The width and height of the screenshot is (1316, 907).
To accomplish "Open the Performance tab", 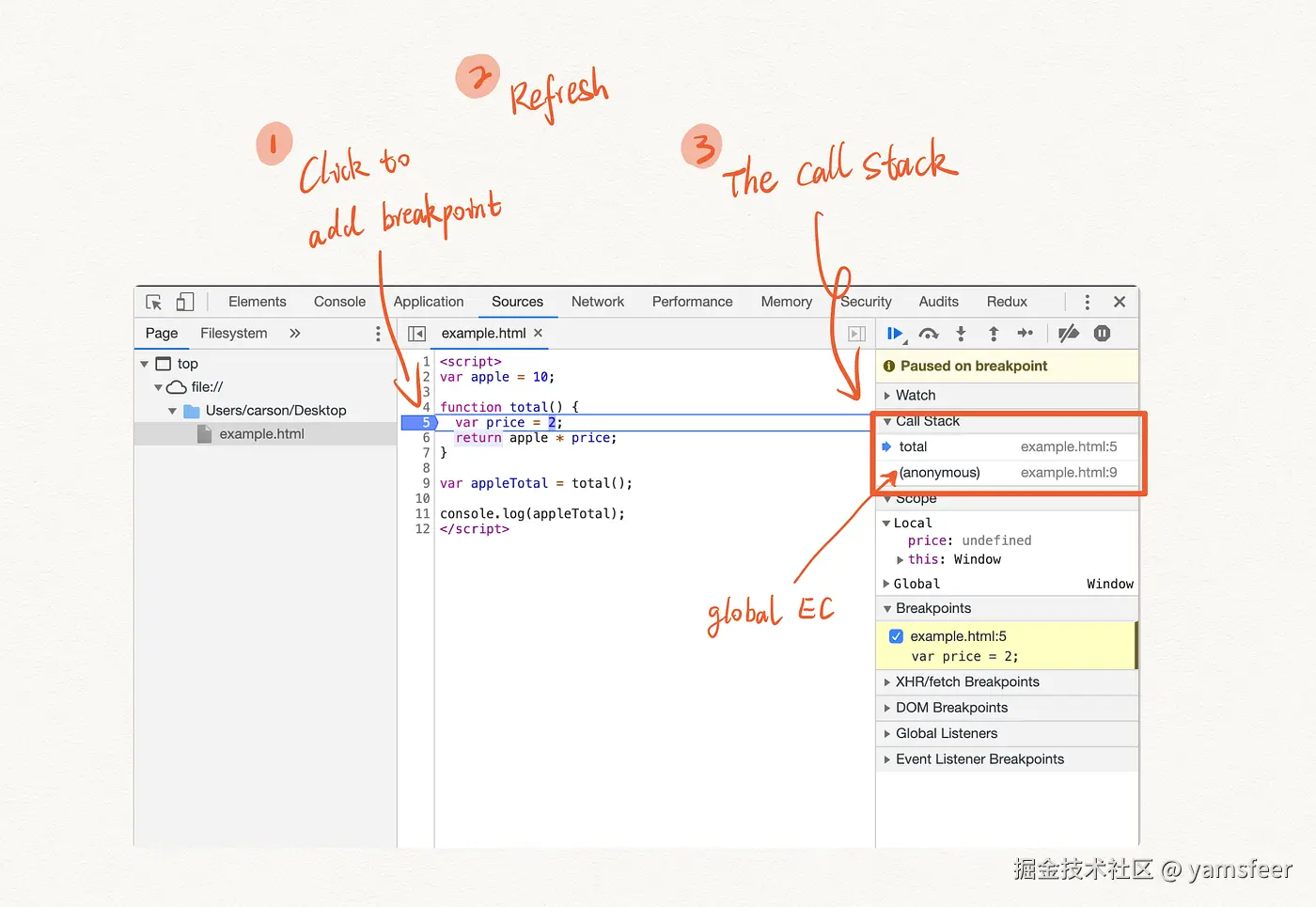I will [x=692, y=302].
